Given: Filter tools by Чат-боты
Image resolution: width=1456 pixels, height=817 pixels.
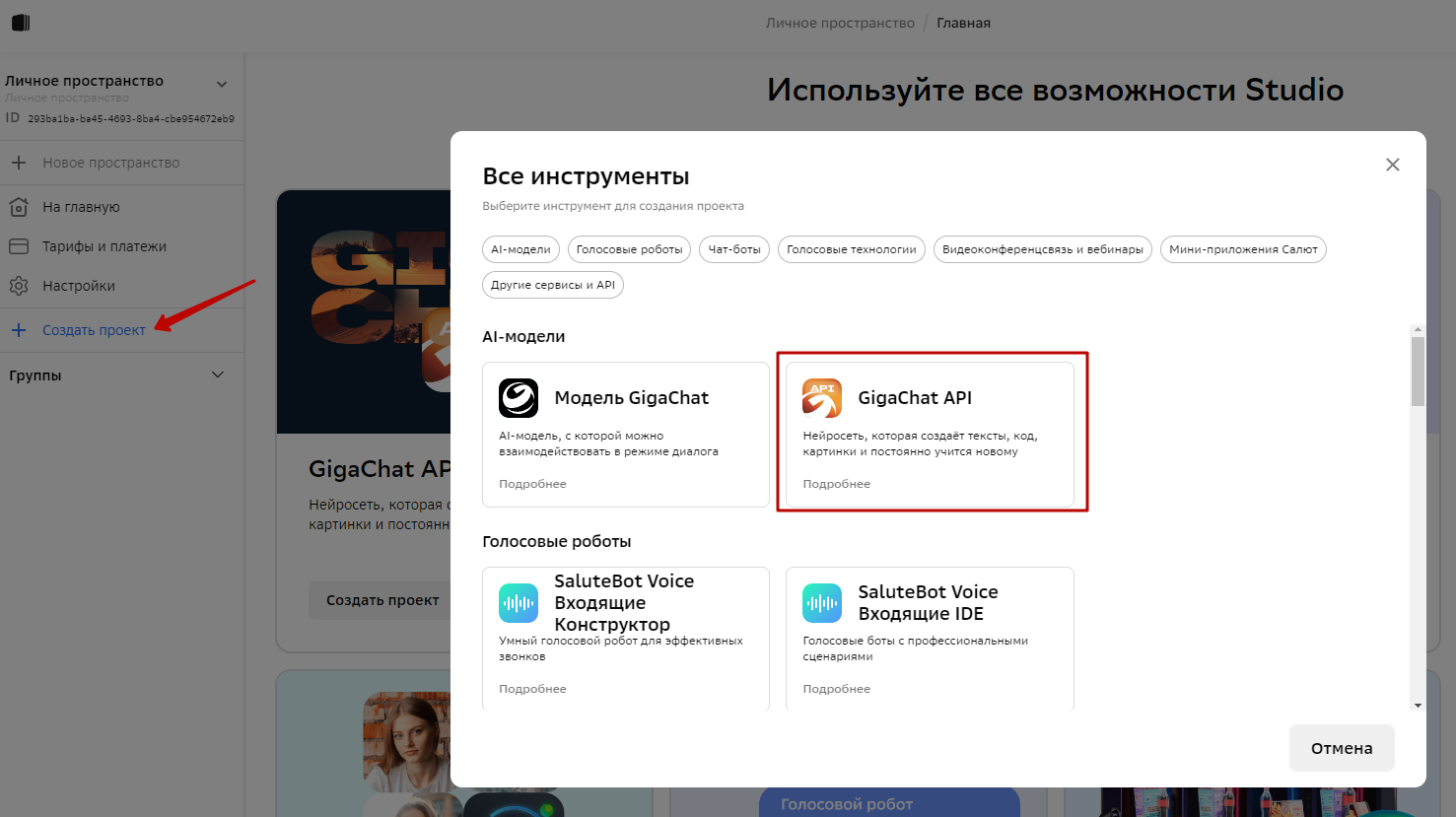Looking at the screenshot, I should [x=734, y=249].
